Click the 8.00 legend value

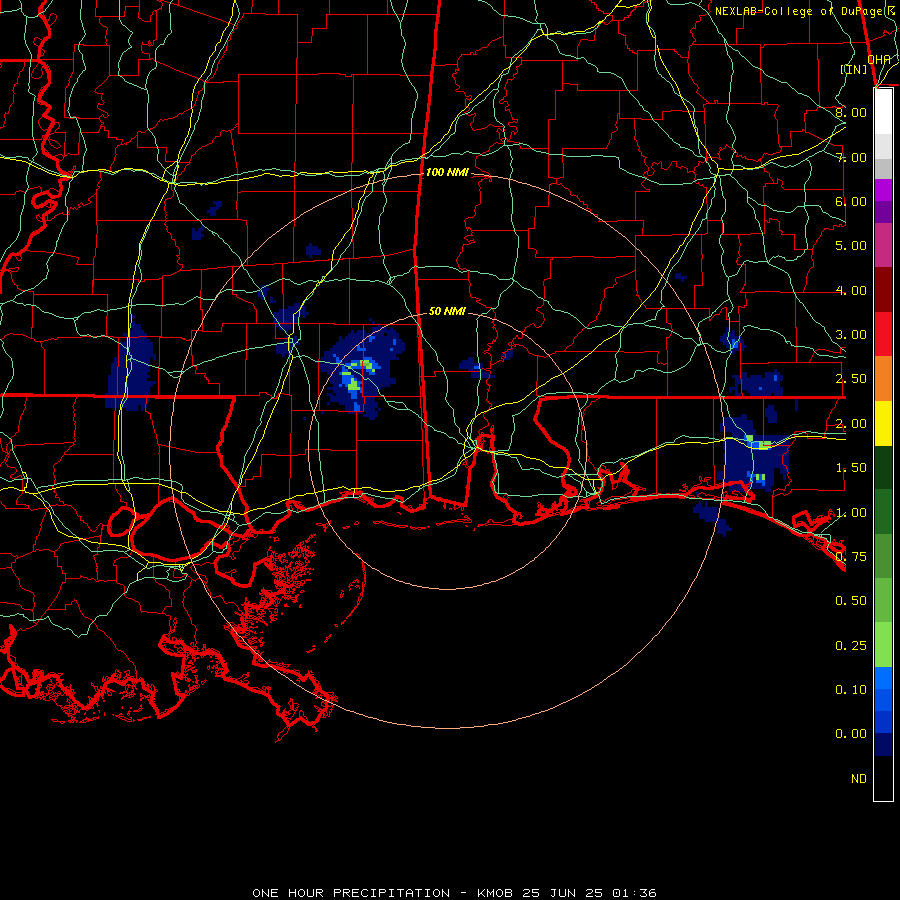[851, 112]
